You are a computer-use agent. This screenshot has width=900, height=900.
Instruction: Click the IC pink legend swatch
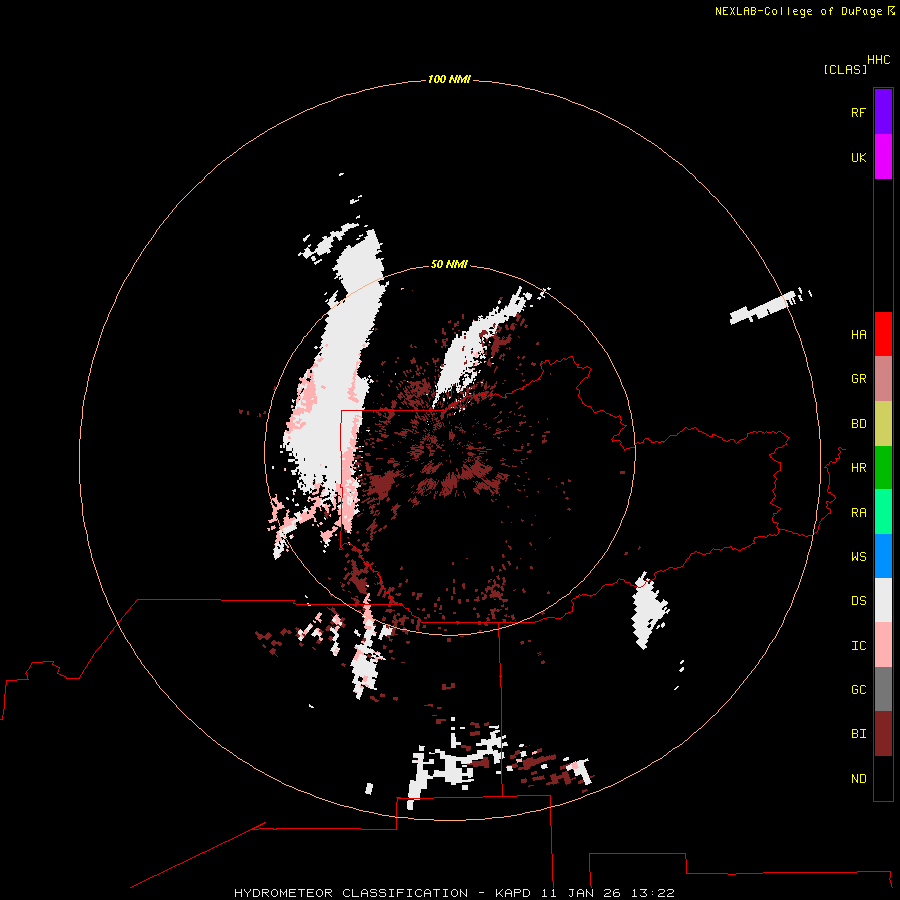[x=883, y=645]
